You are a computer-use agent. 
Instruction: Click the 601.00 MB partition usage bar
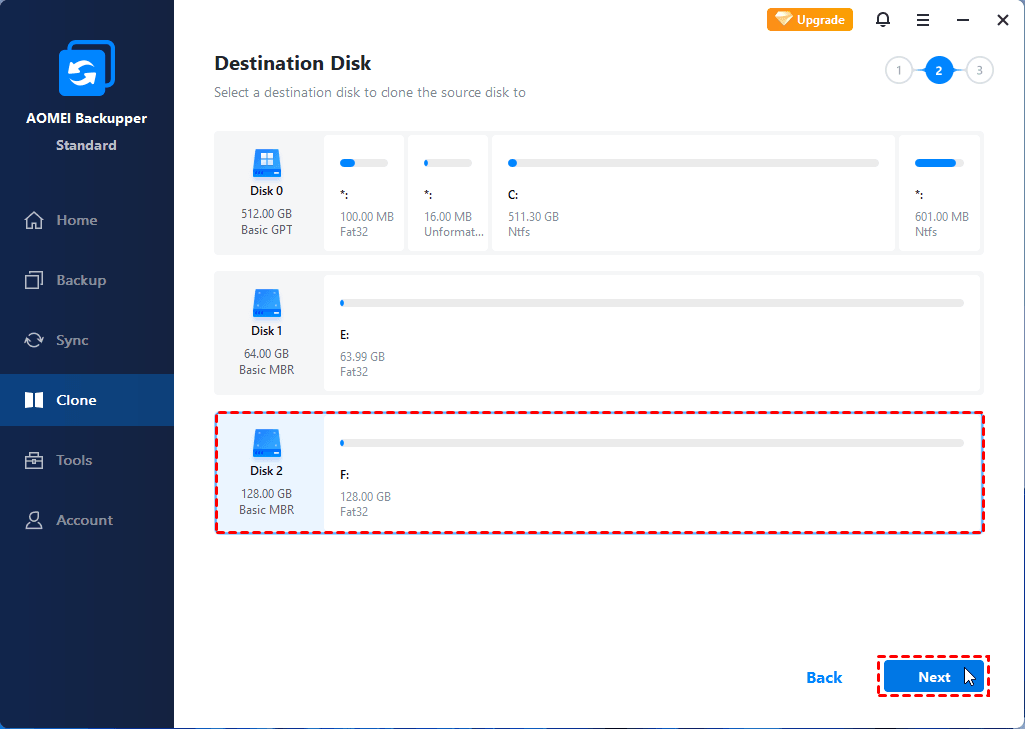[939, 163]
